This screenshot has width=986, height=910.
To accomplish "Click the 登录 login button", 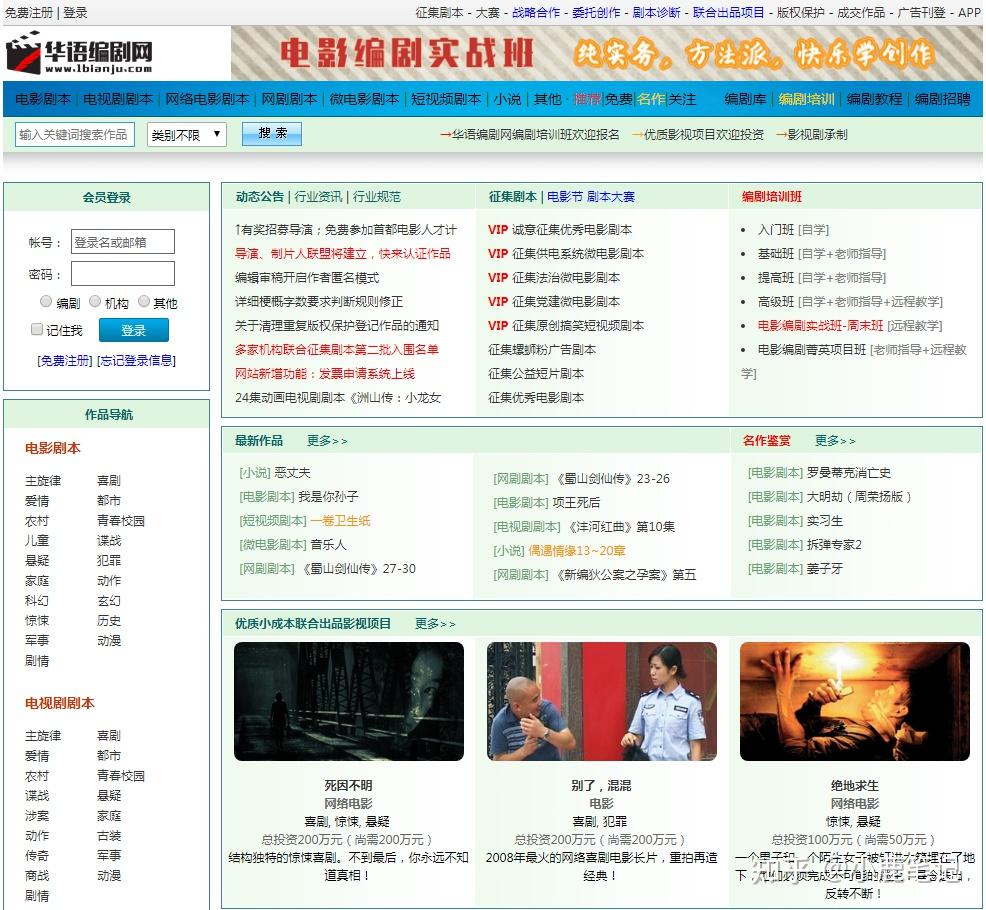I will pos(133,330).
